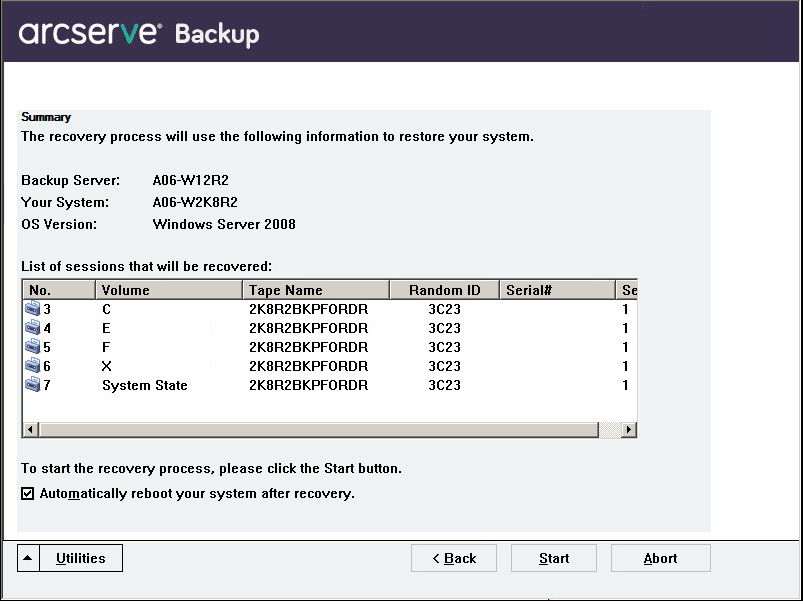Click the session 7 System State icon
803x606 pixels.
point(33,385)
